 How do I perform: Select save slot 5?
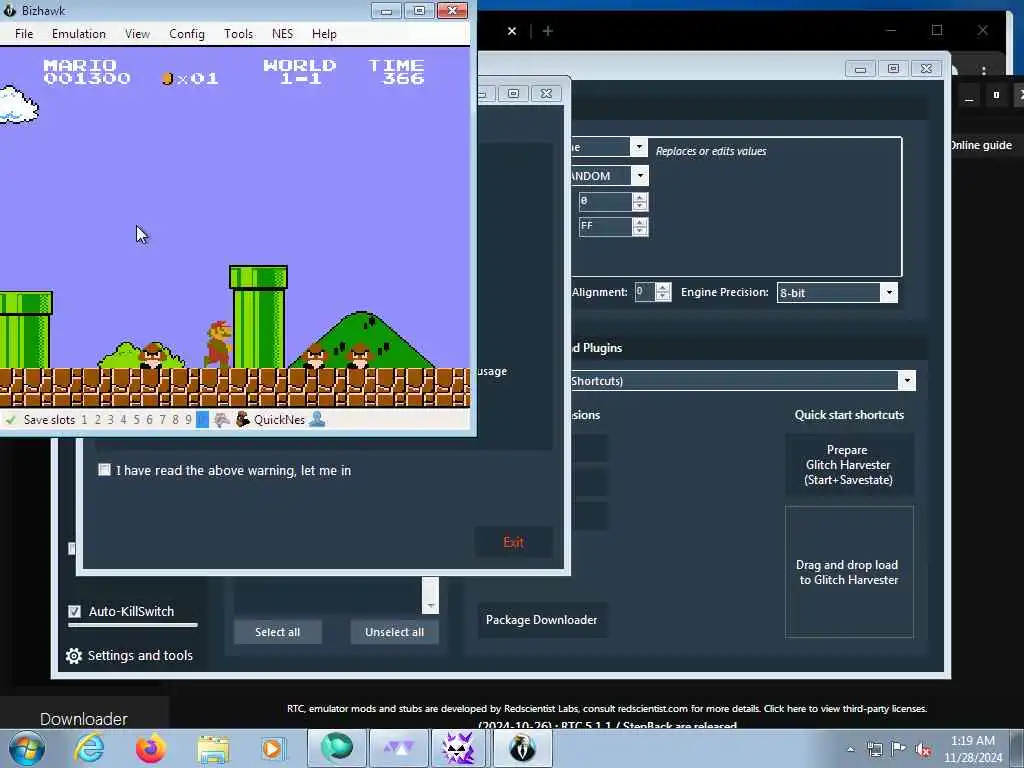pyautogui.click(x=136, y=420)
